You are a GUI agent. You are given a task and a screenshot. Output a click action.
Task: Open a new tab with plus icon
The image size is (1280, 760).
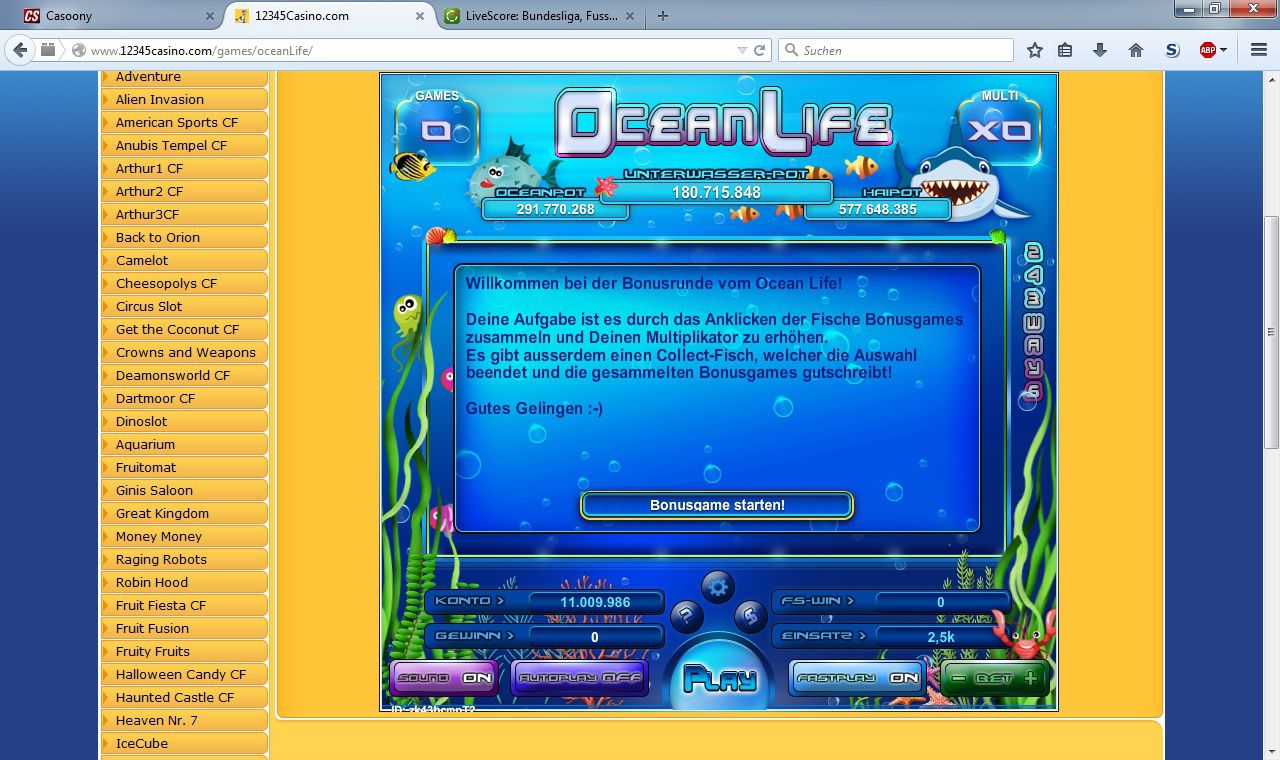[x=662, y=15]
